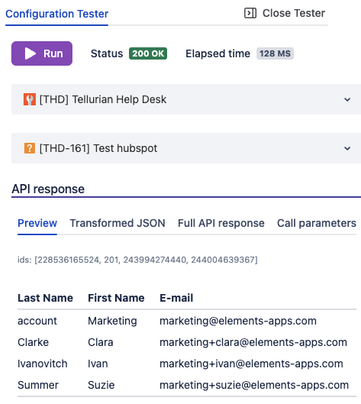Switch to the Preview tab
Screen dimensions: 361x404
coord(37,223)
